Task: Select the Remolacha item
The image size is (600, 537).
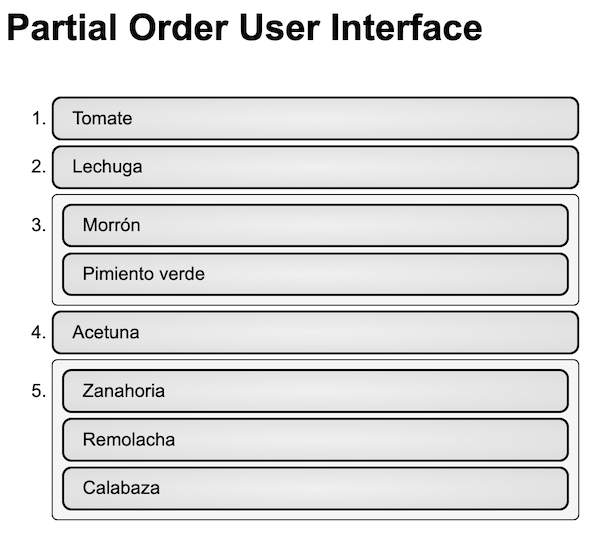Action: point(315,439)
